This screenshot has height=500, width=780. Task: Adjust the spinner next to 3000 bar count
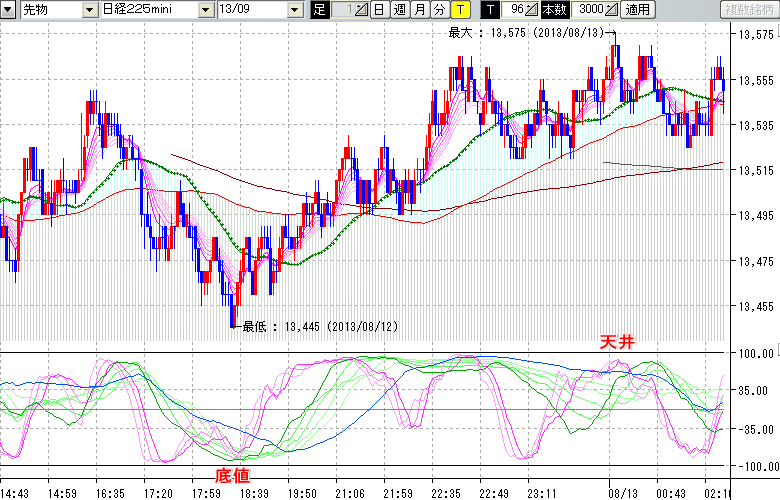(x=612, y=10)
